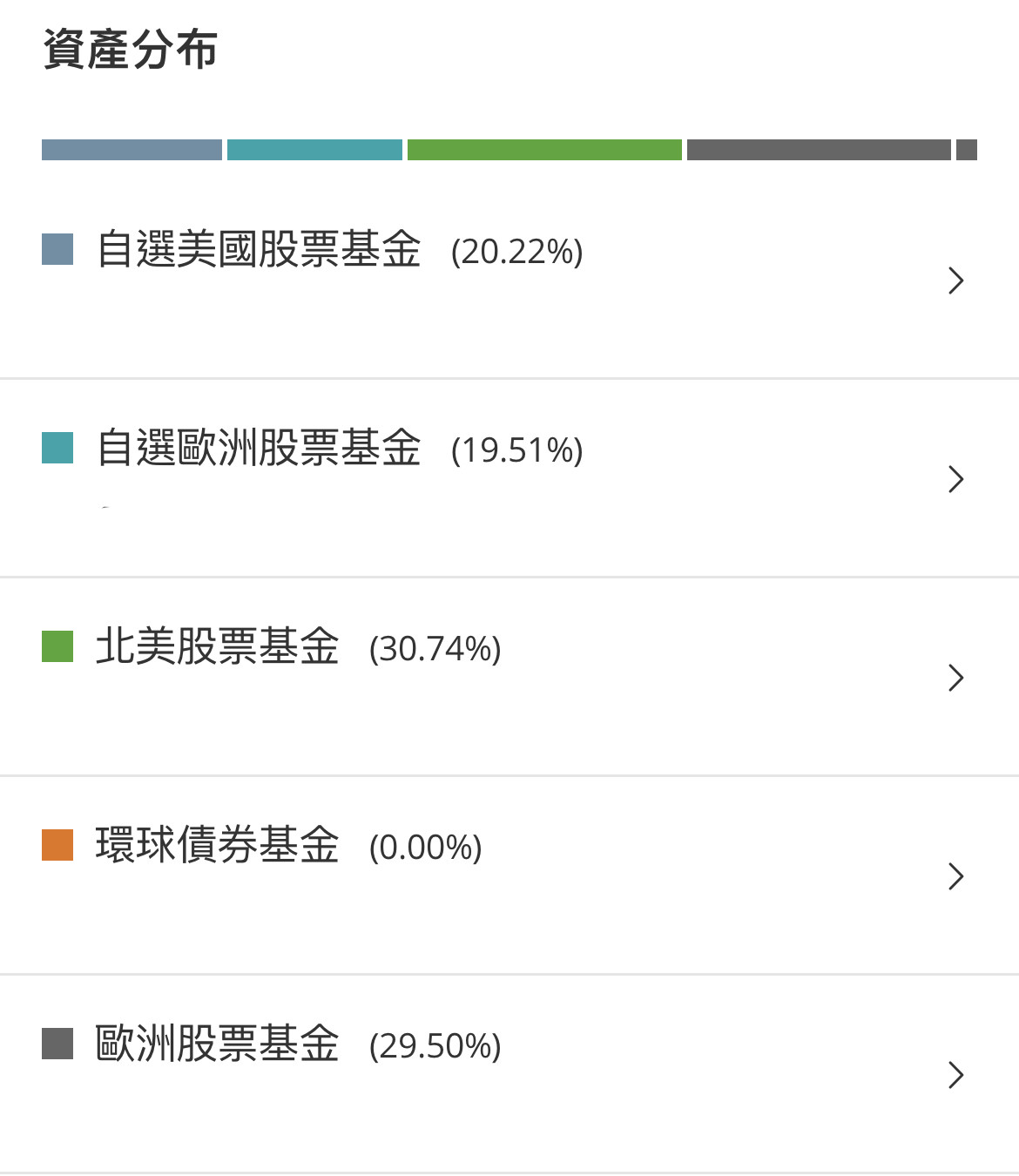Expand 歐洲股票基金 chevron arrow
Screen dimensions: 1019x1176
coord(955,1075)
